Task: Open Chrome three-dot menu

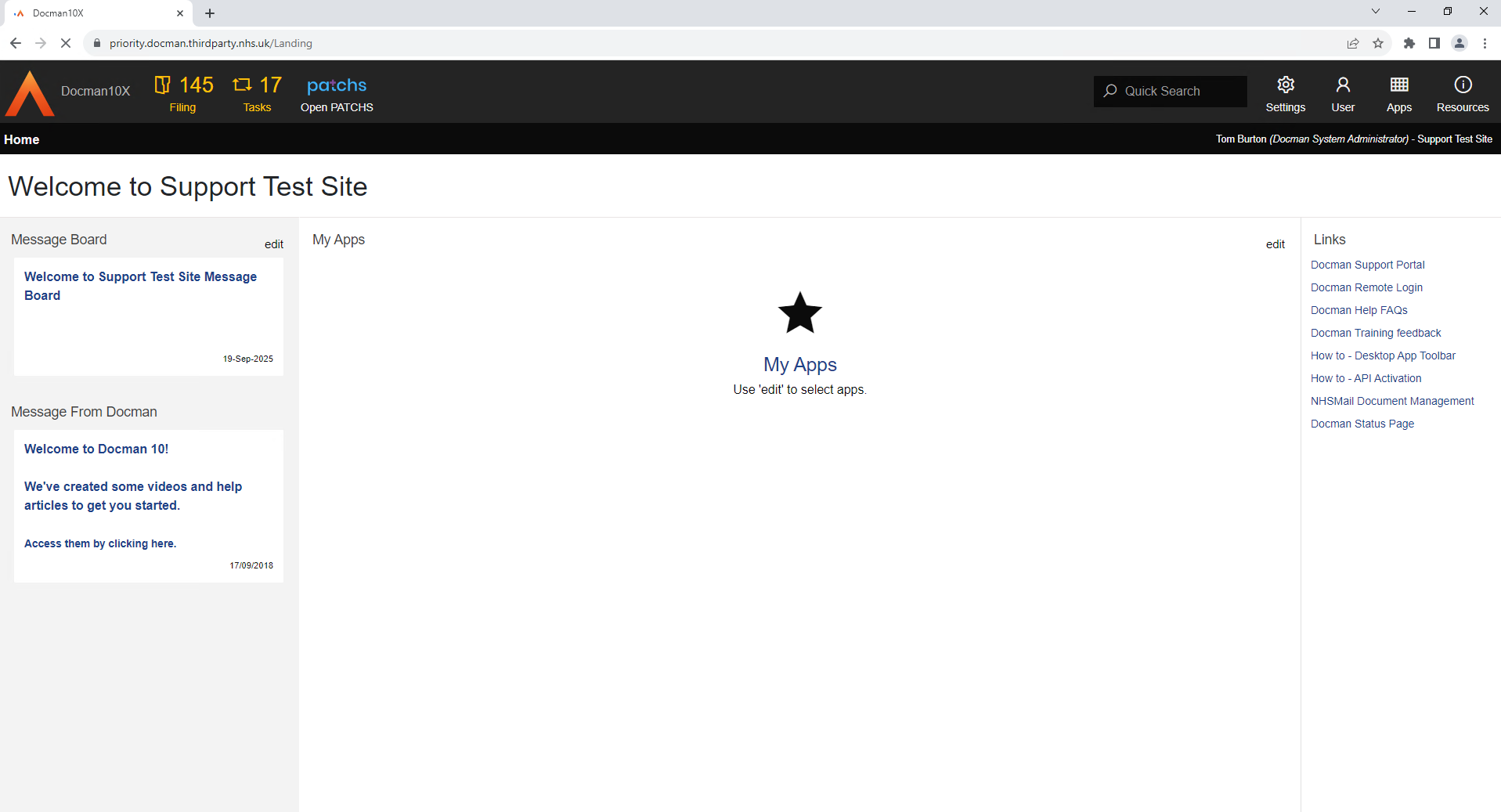Action: (1485, 43)
